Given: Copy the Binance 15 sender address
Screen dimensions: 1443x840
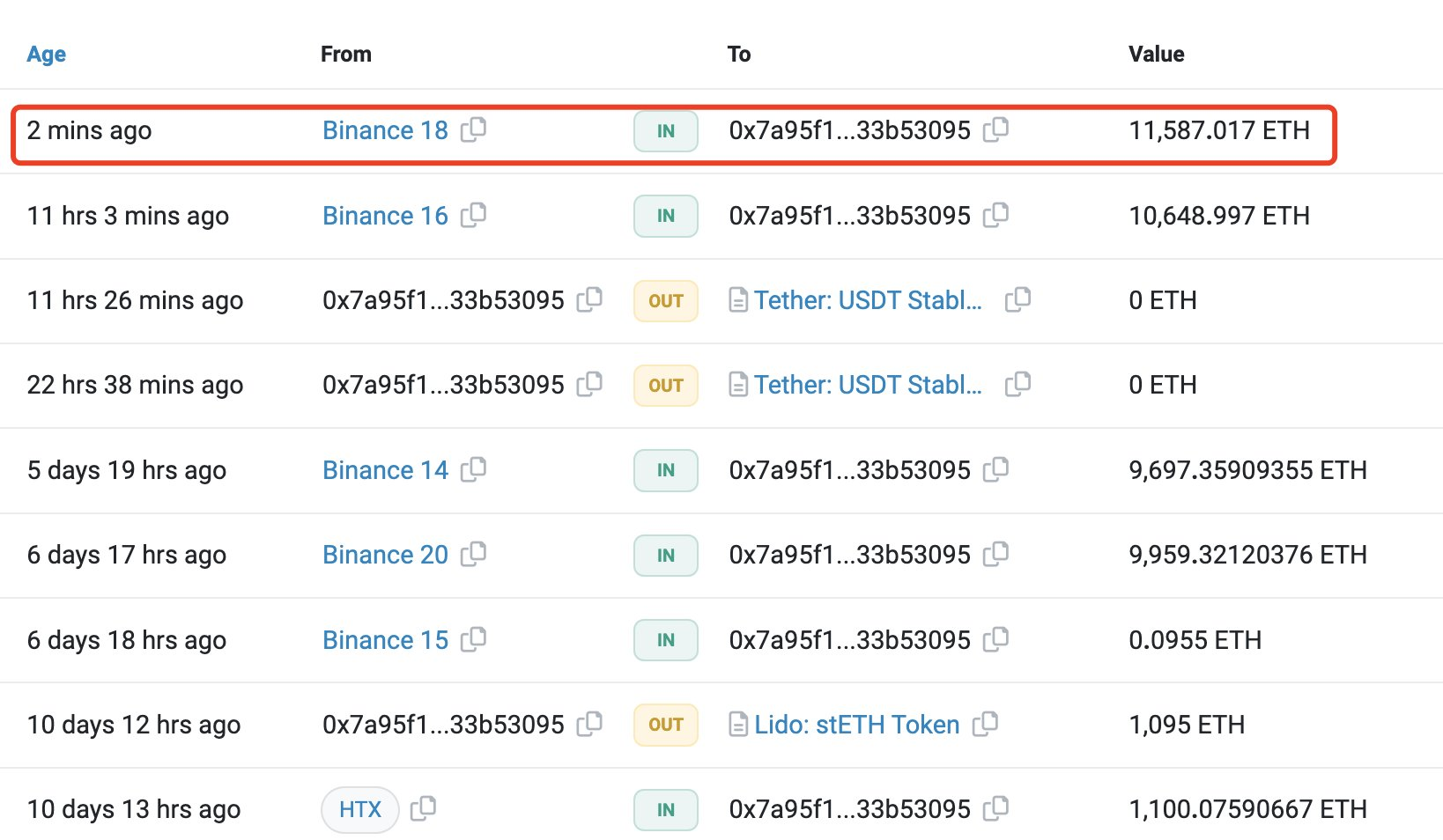Looking at the screenshot, I should (473, 639).
